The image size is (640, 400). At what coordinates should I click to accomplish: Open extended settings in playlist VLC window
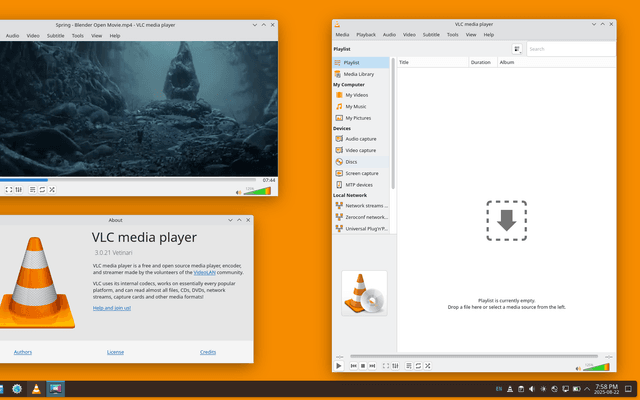395,366
